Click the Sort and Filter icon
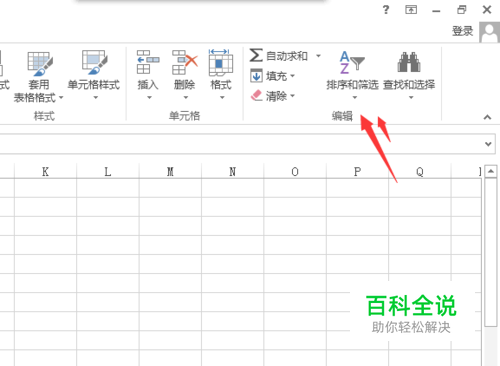The image size is (500, 366). coord(352,62)
